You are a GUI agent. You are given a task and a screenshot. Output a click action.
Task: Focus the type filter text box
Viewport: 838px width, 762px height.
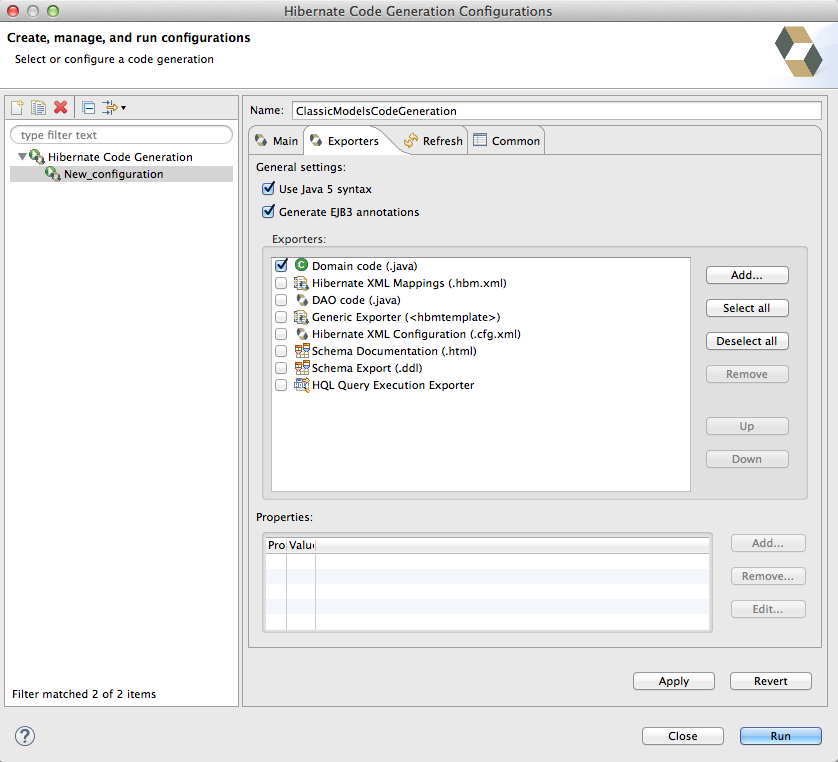(x=121, y=135)
